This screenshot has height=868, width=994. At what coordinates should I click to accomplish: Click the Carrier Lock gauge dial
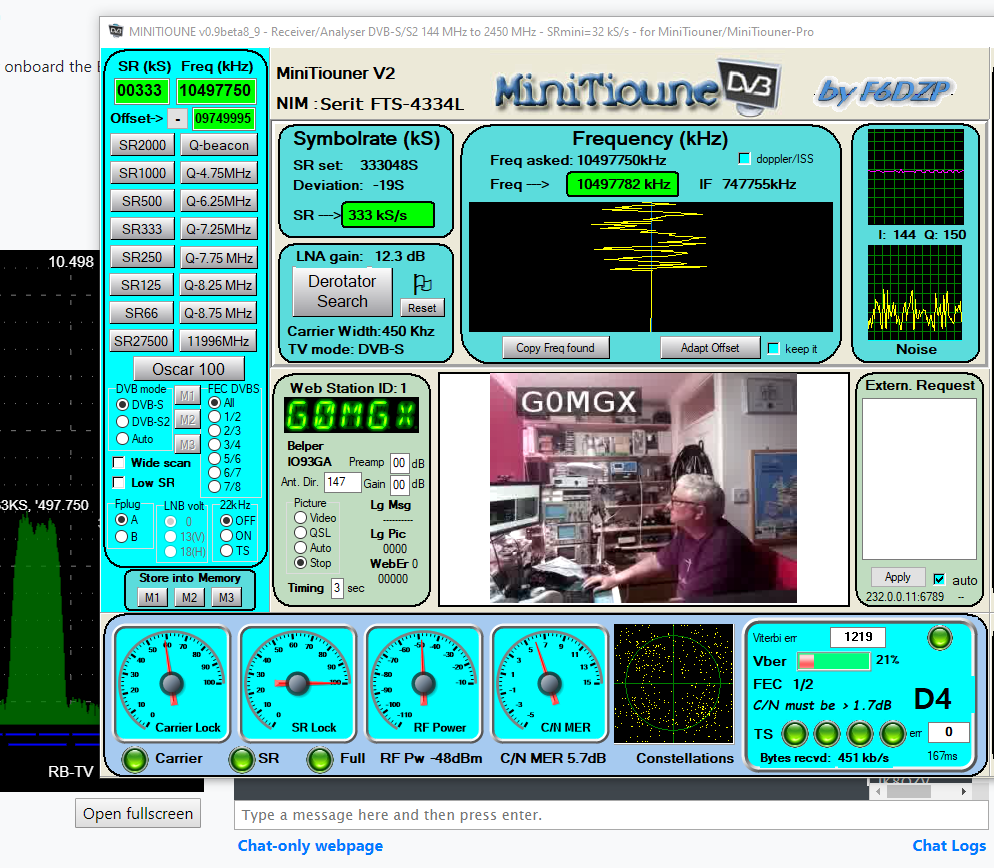tap(171, 683)
